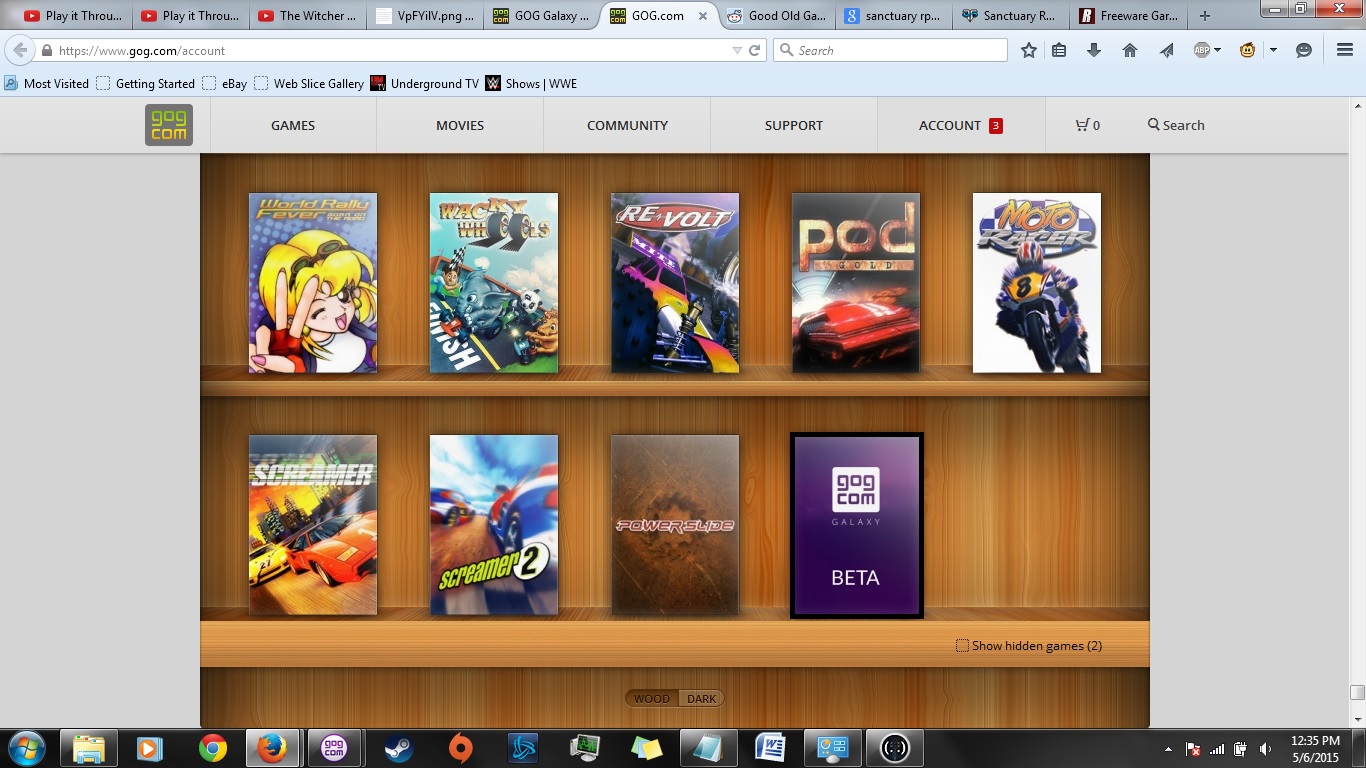This screenshot has height=768, width=1366.
Task: Open the Web Slice Gallery bookmark
Action: pyautogui.click(x=309, y=84)
